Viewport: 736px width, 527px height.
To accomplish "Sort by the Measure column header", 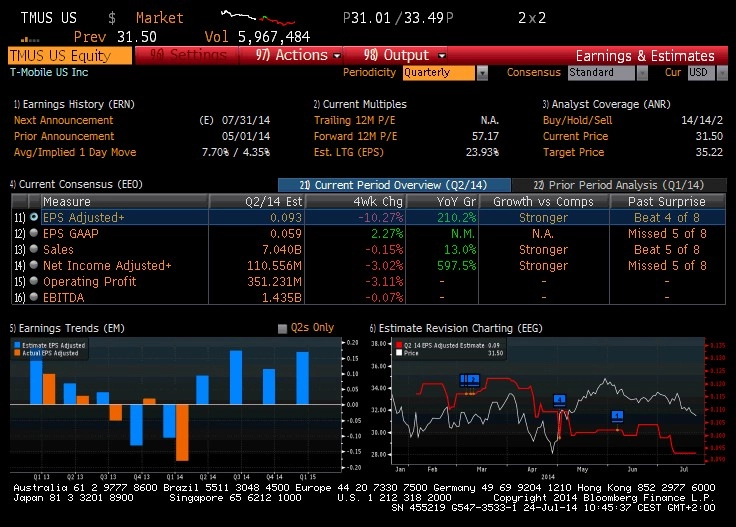I will coord(124,201).
